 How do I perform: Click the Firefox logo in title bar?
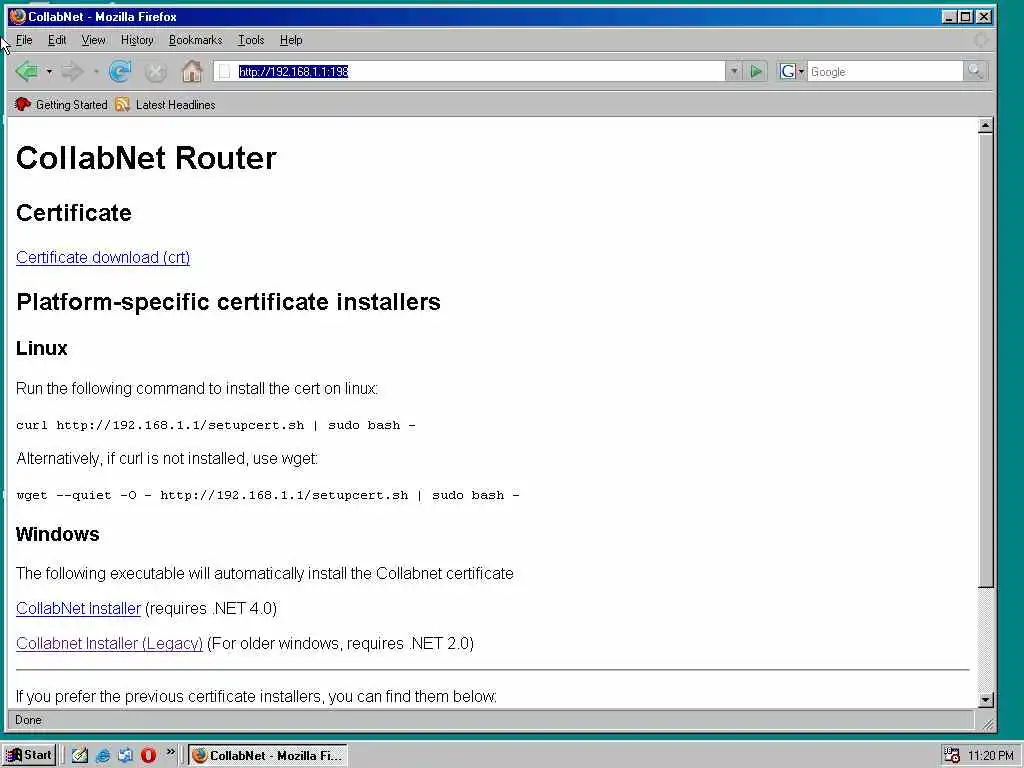[18, 16]
